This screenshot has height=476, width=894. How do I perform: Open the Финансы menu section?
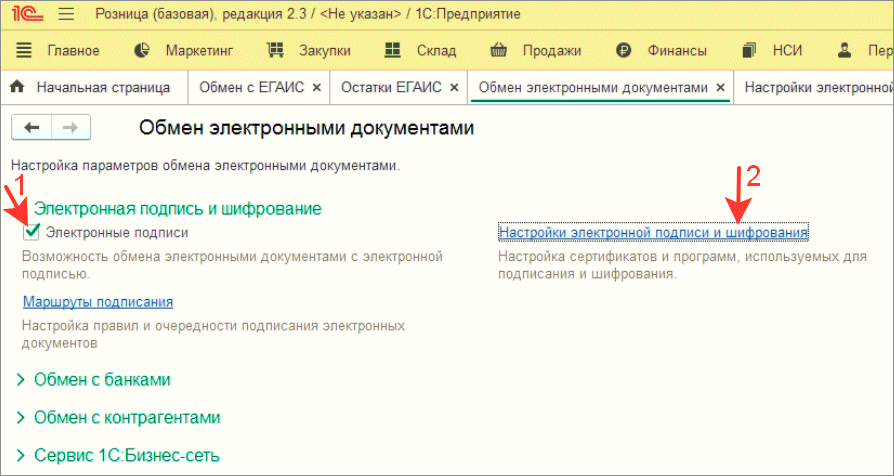[677, 51]
